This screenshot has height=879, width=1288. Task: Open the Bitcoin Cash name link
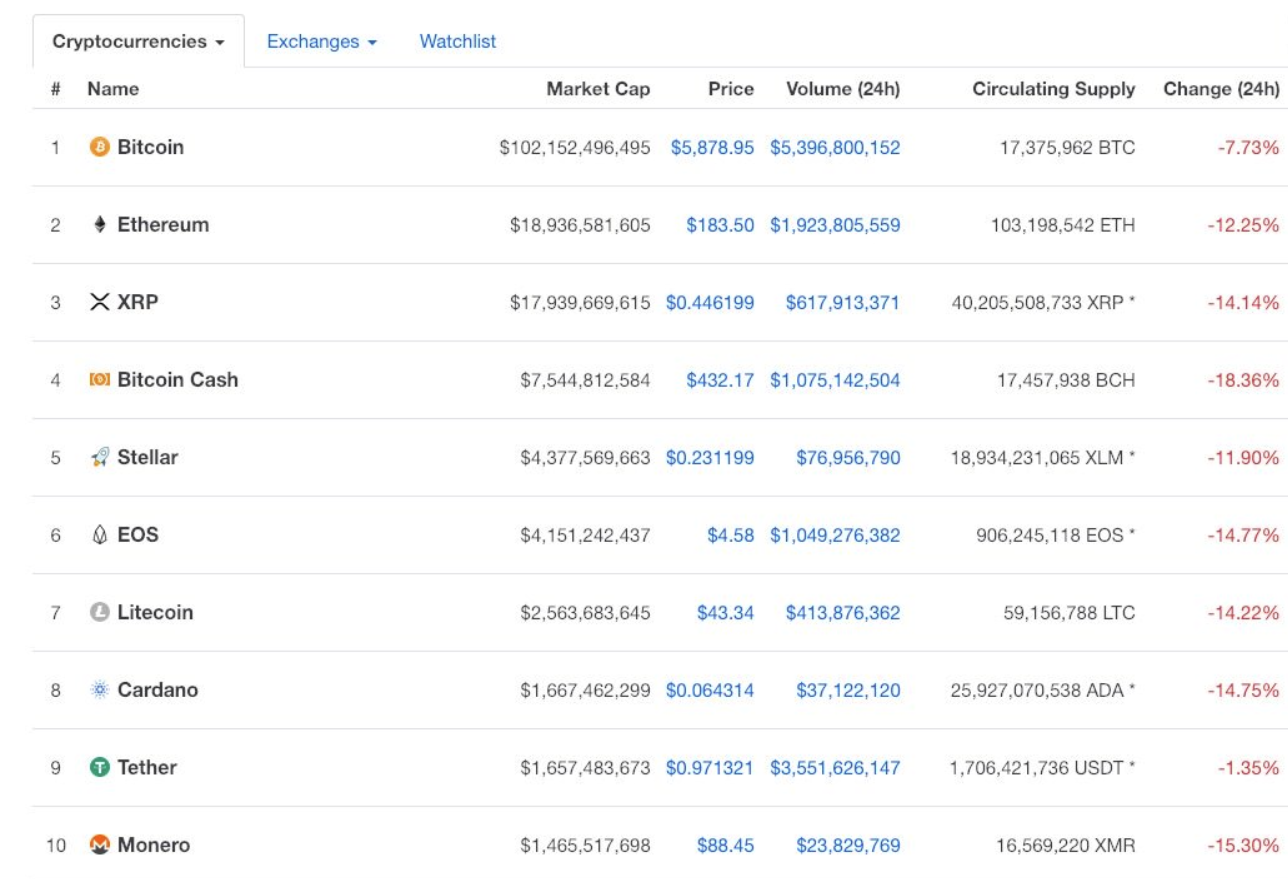[x=178, y=380]
